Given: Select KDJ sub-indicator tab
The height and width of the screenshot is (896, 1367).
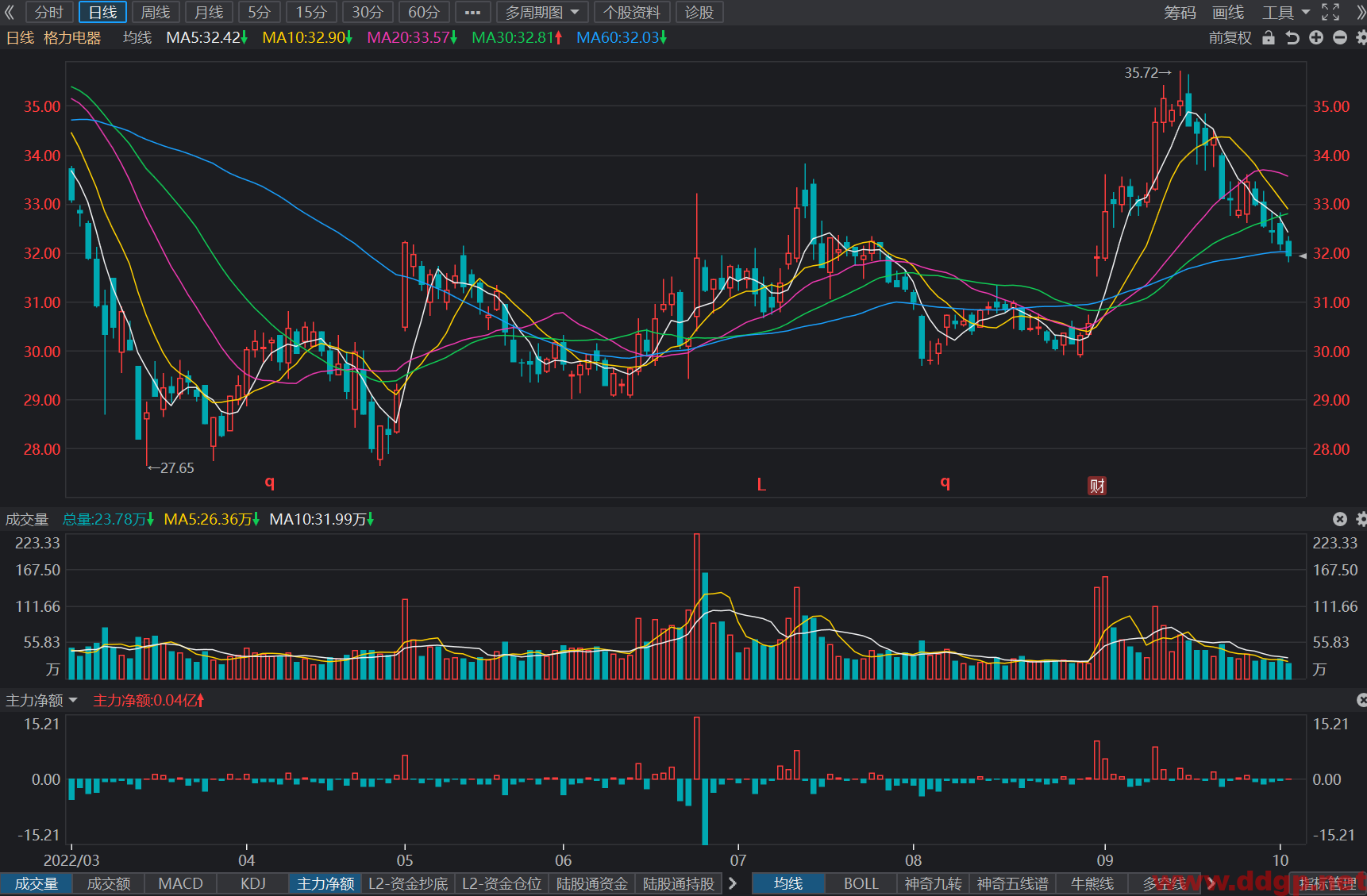Looking at the screenshot, I should (253, 883).
